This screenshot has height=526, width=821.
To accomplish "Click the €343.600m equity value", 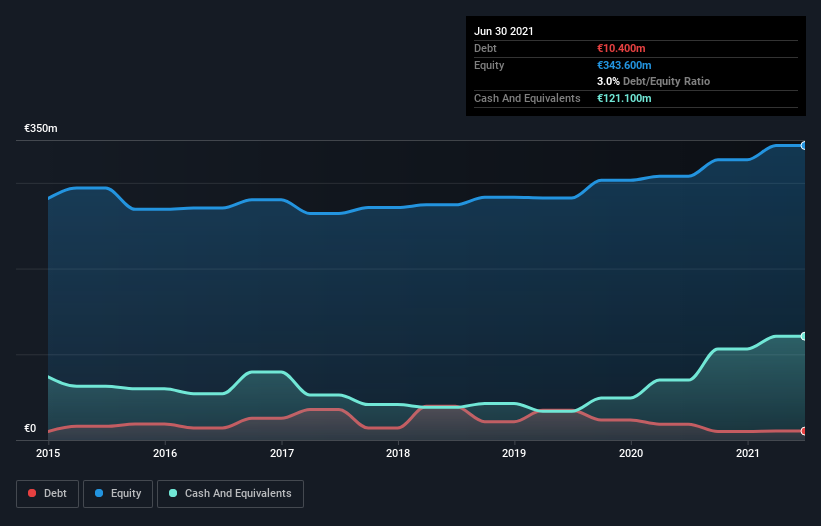I will 624,65.
